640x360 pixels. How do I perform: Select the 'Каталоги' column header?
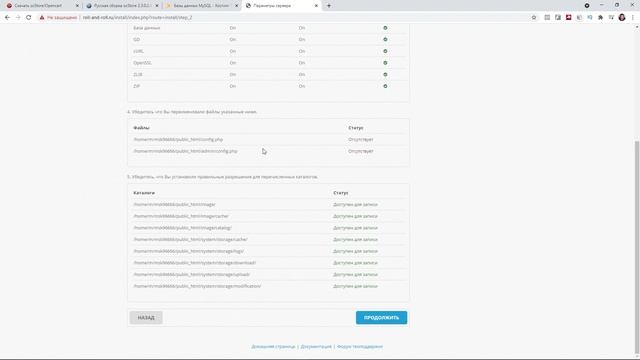144,193
